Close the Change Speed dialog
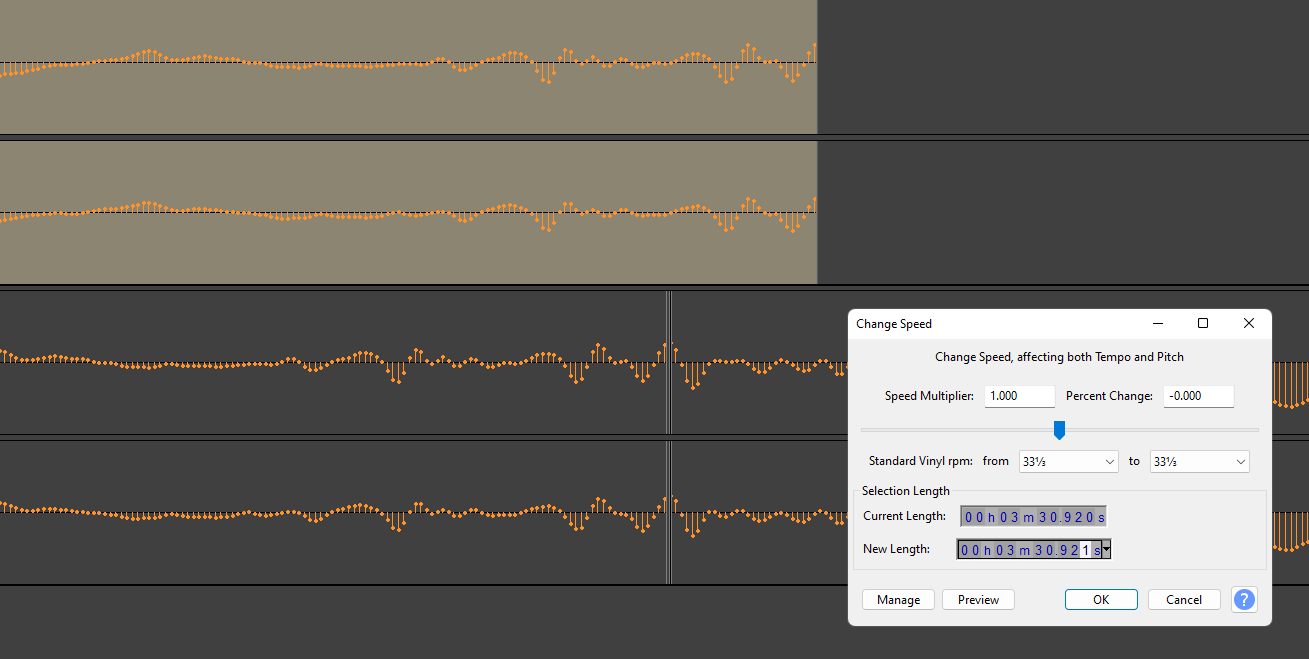 (x=1248, y=323)
